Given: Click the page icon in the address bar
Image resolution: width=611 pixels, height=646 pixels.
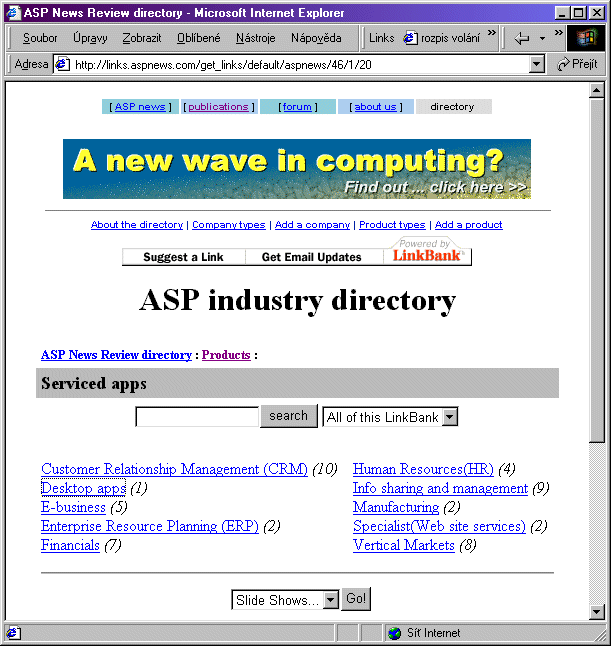Looking at the screenshot, I should click(x=62, y=64).
